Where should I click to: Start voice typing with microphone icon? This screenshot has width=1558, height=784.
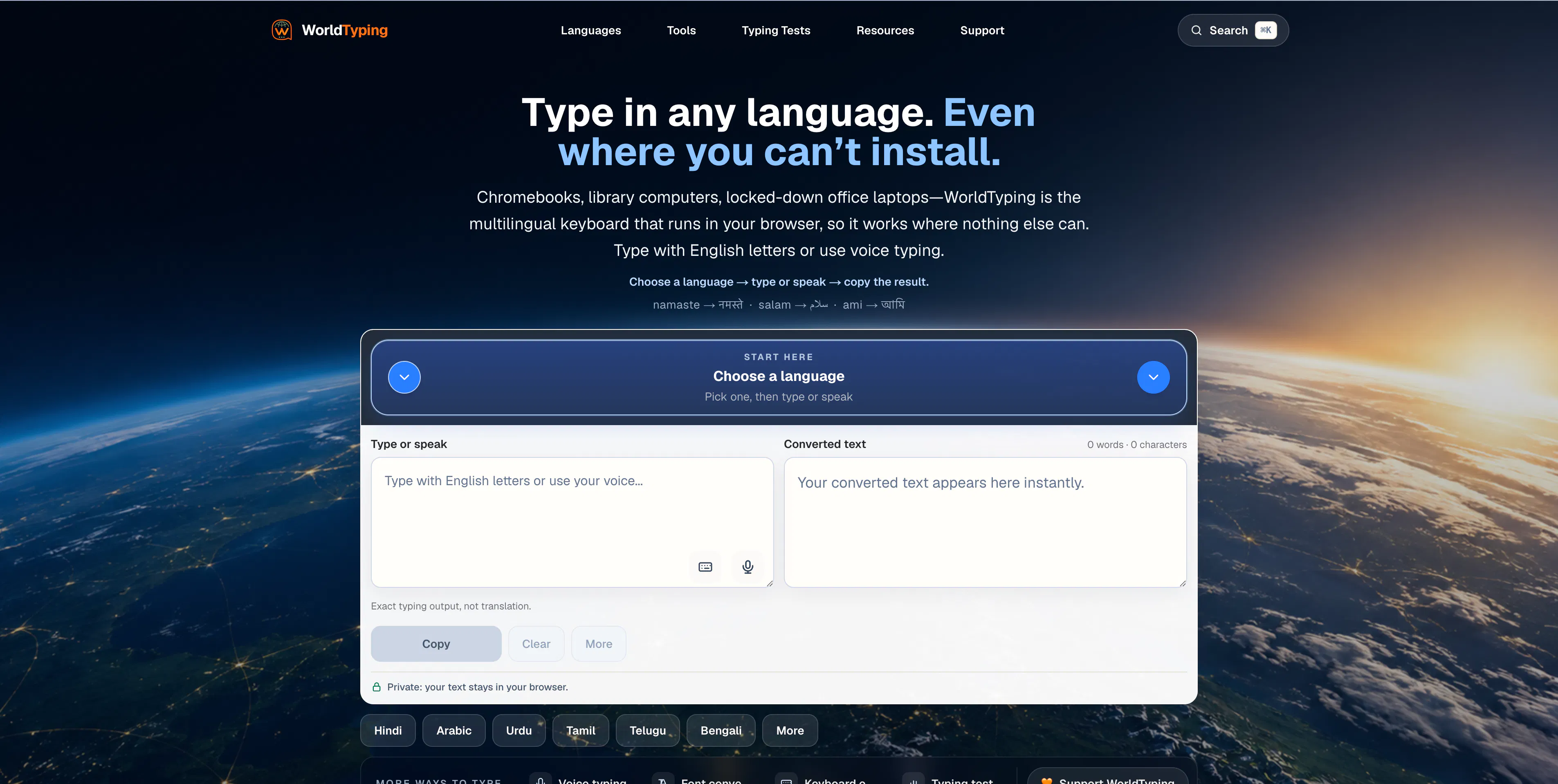[747, 567]
